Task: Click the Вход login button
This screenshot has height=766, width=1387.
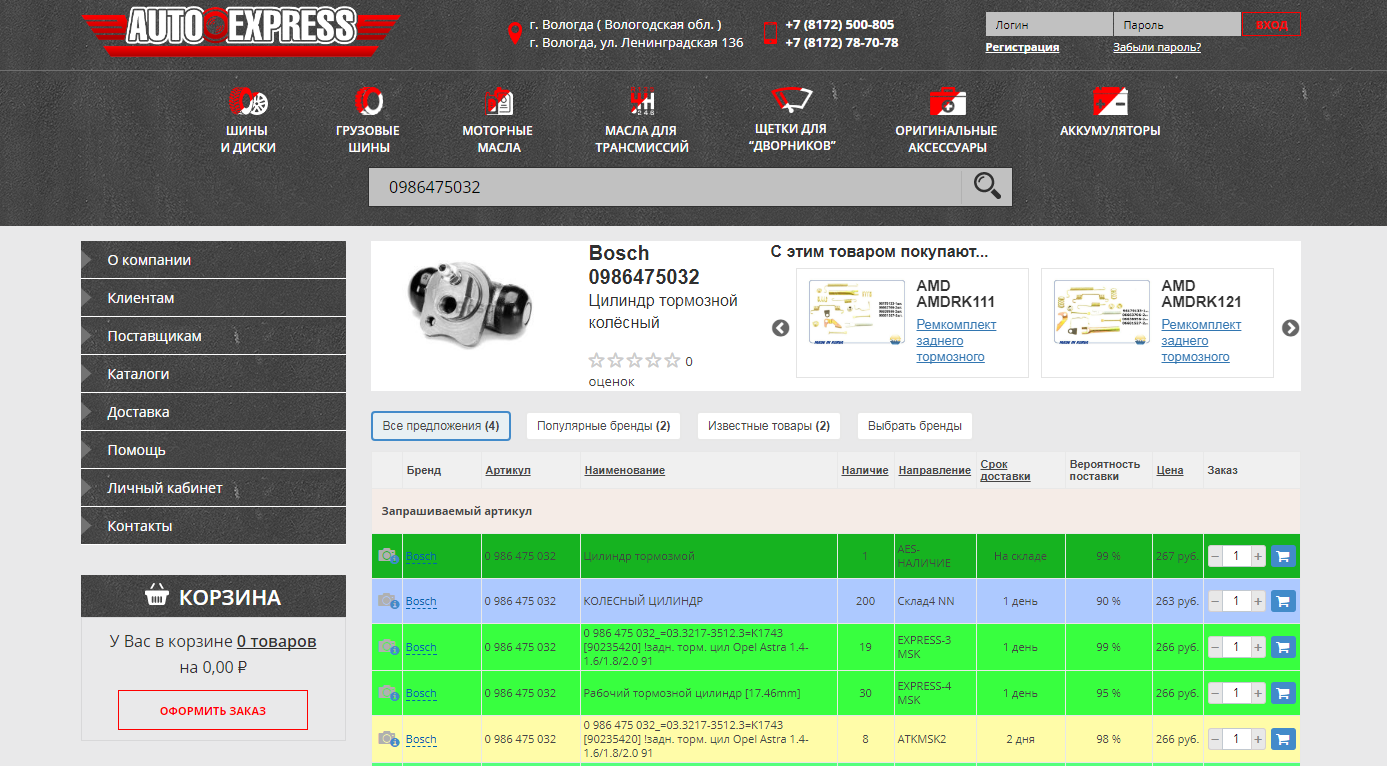Action: coord(1272,25)
